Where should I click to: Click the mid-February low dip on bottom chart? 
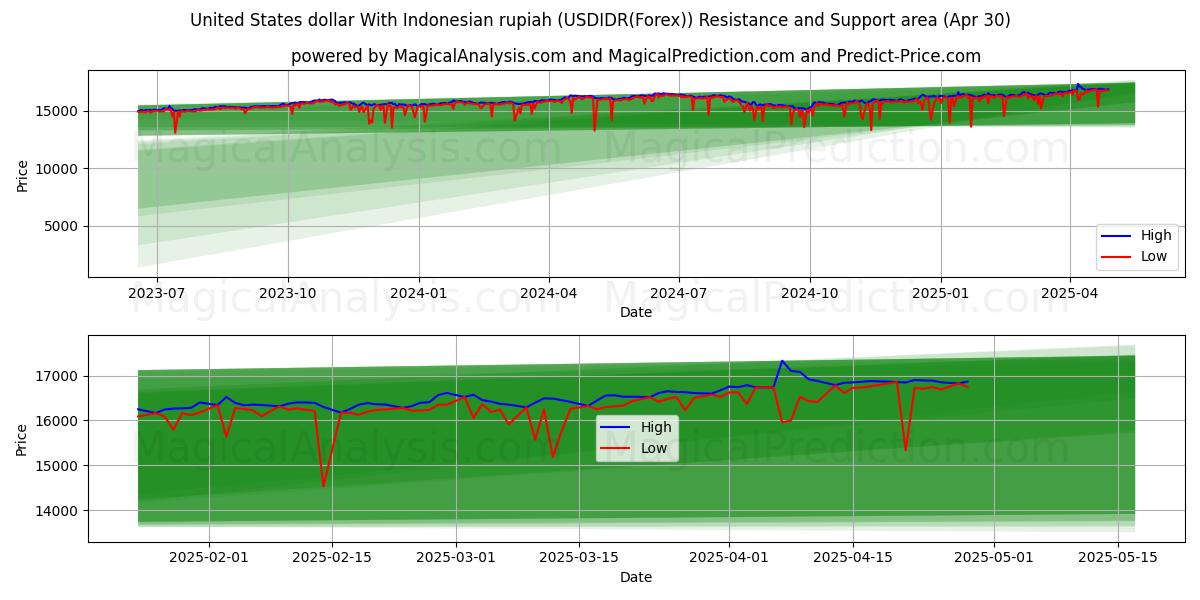coord(323,484)
